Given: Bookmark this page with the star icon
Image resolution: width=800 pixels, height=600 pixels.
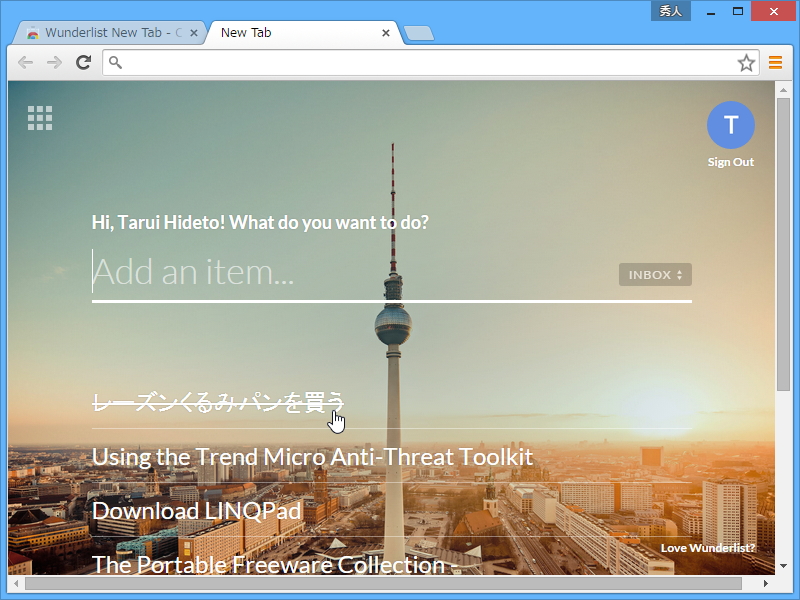Looking at the screenshot, I should [x=746, y=62].
